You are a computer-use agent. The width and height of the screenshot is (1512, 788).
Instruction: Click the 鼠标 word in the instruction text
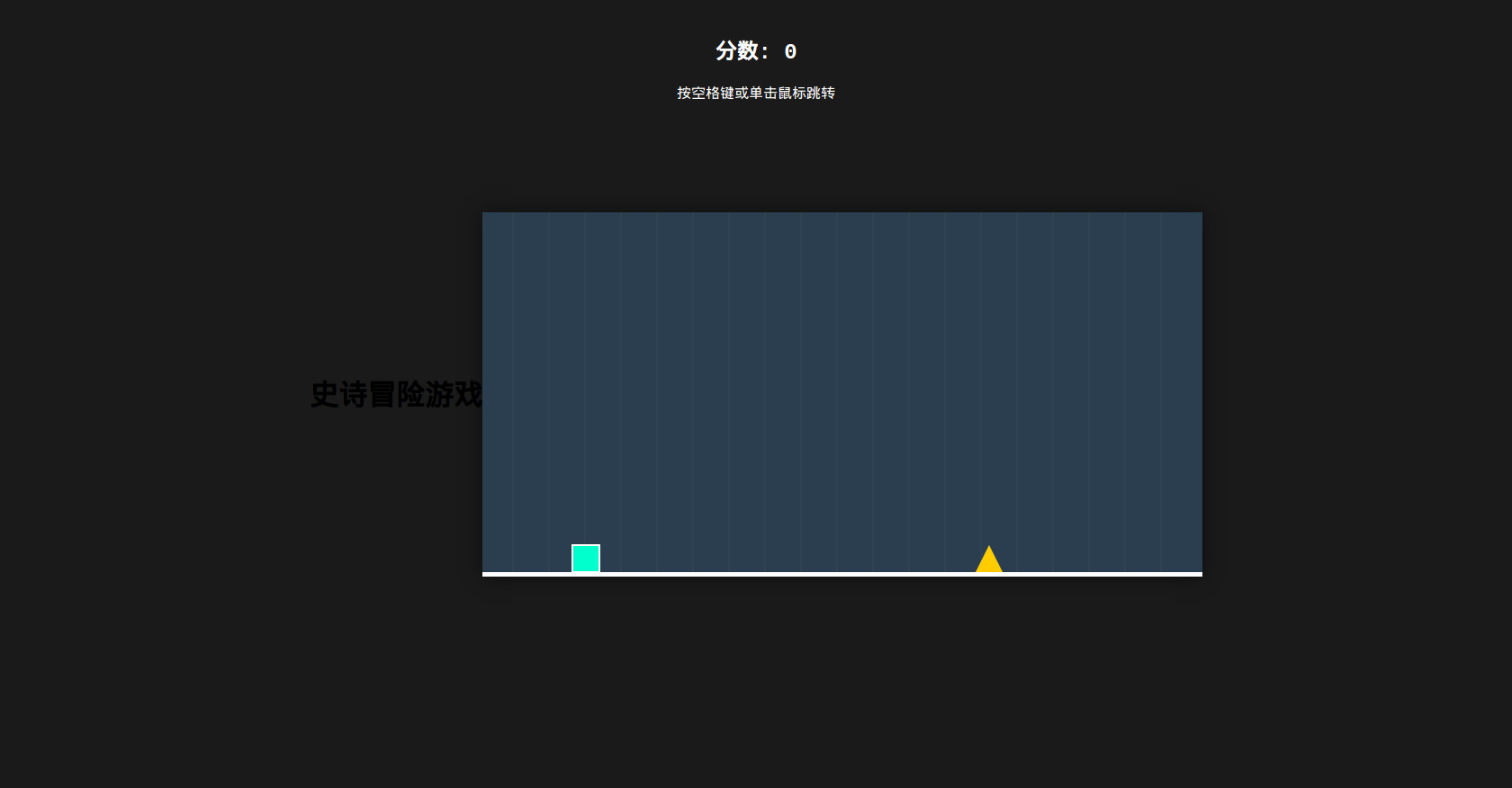792,93
